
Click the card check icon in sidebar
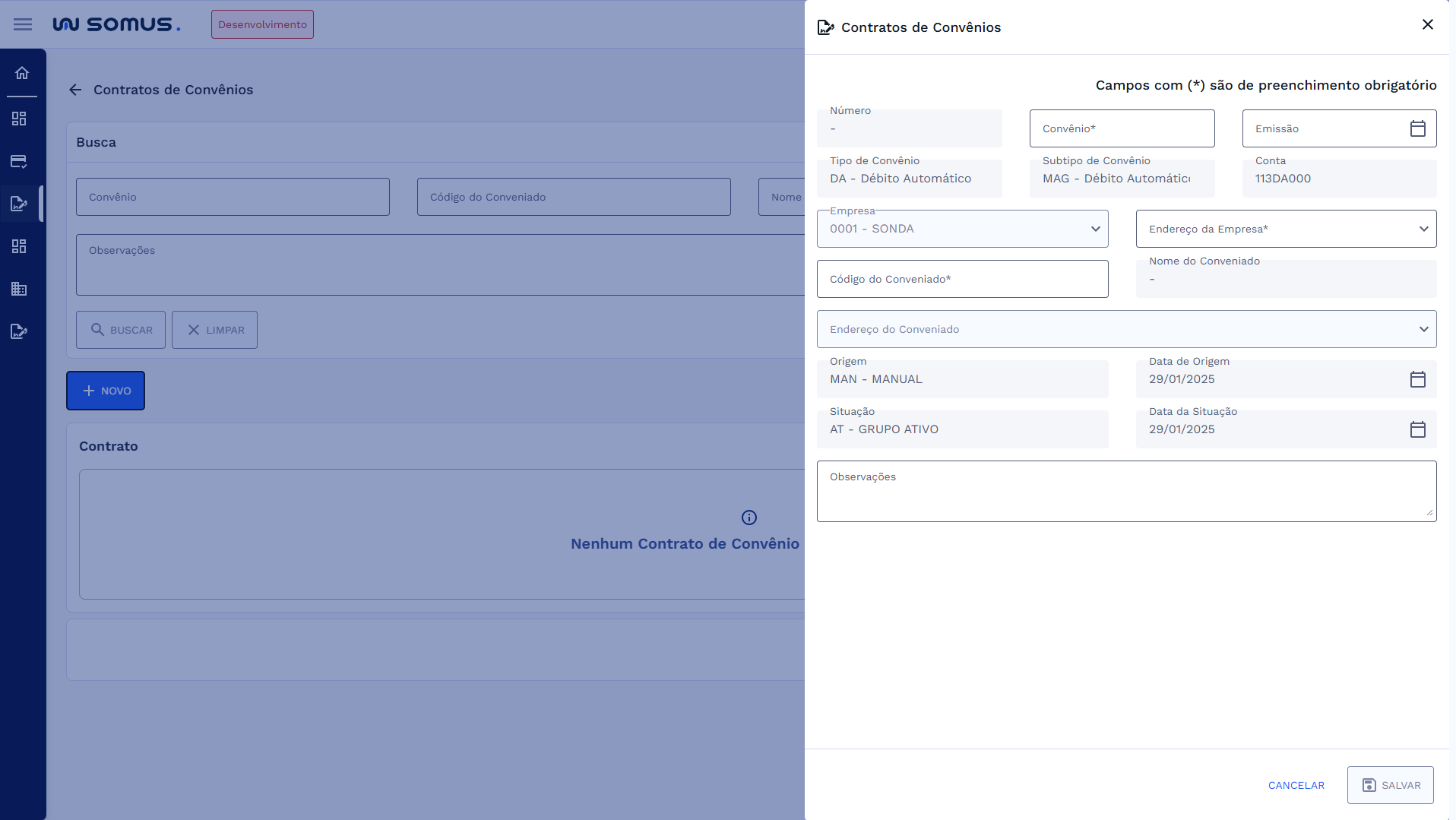[19, 161]
